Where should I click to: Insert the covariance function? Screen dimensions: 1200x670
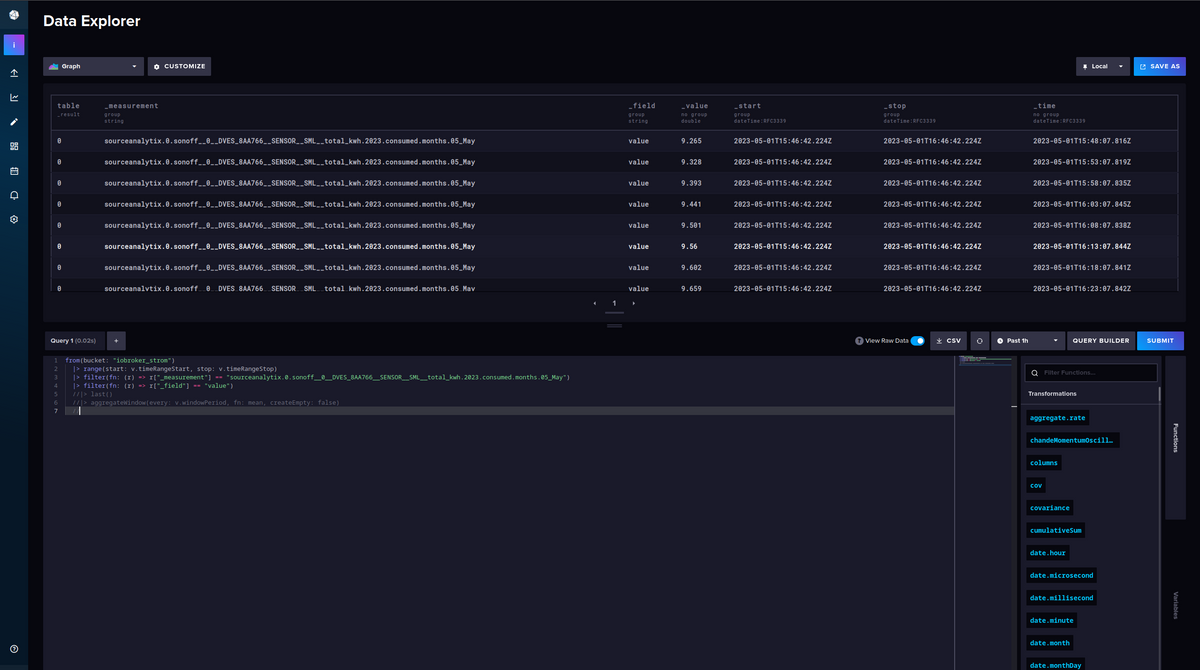pos(1049,508)
